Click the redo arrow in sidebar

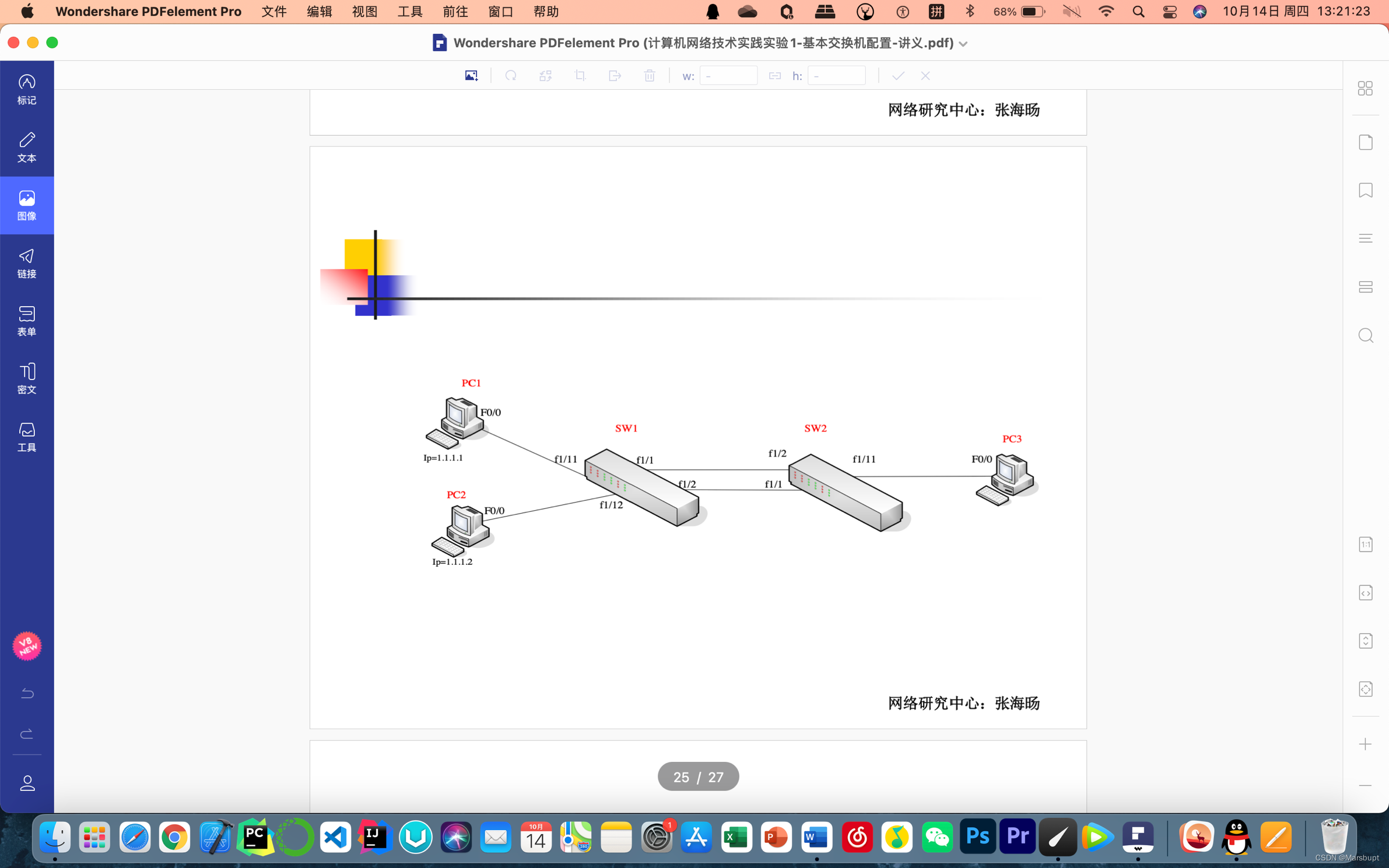point(27,733)
